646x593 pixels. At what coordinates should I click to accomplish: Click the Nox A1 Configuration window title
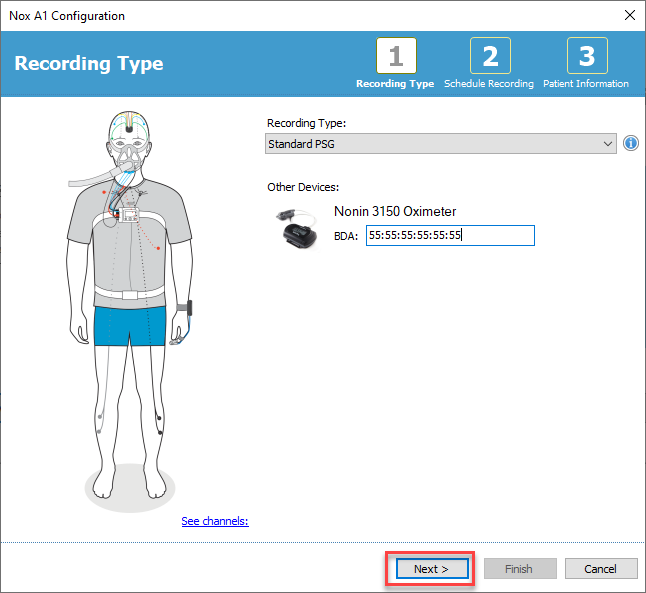coord(67,16)
